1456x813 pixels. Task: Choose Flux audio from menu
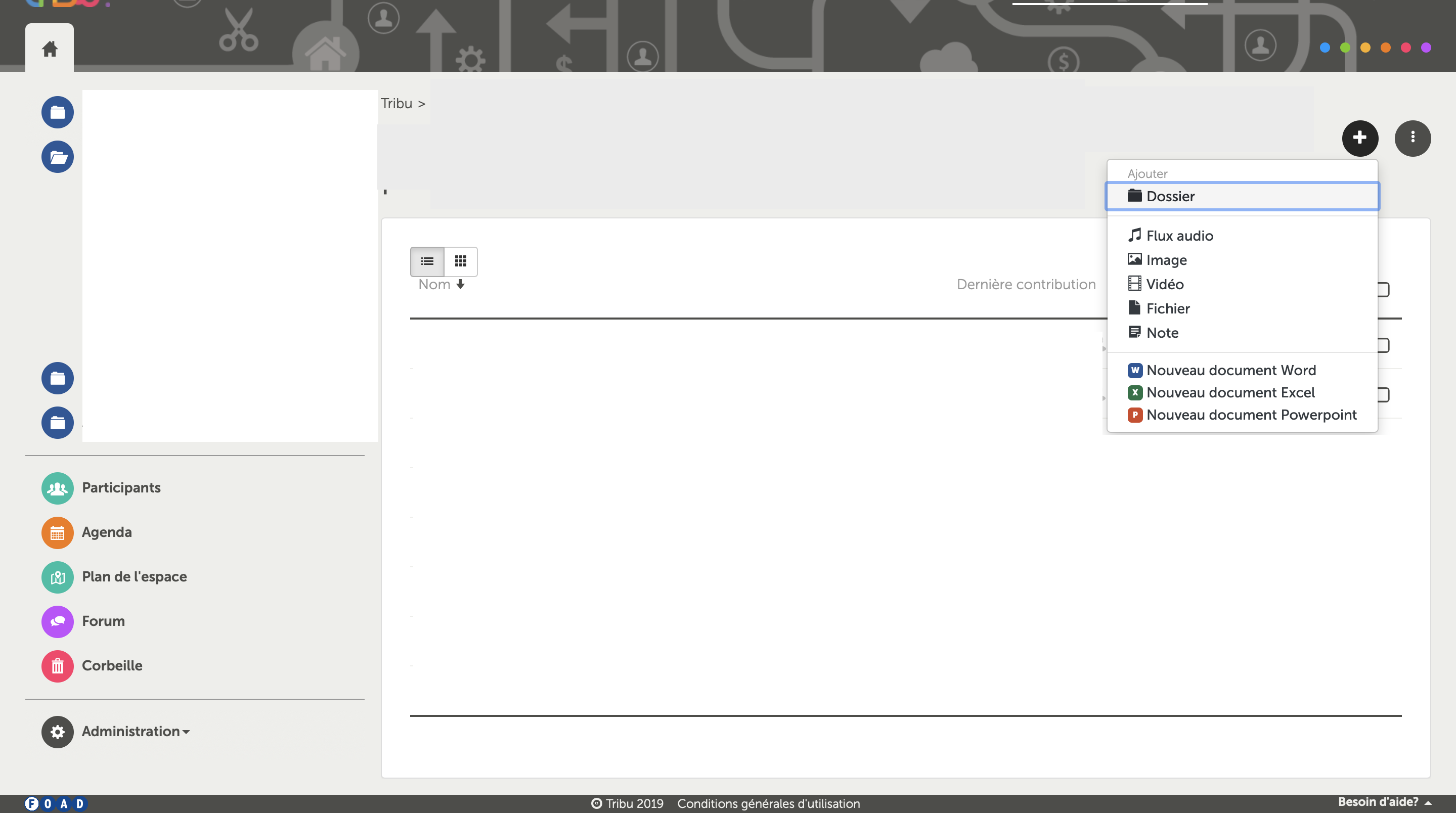pos(1243,236)
